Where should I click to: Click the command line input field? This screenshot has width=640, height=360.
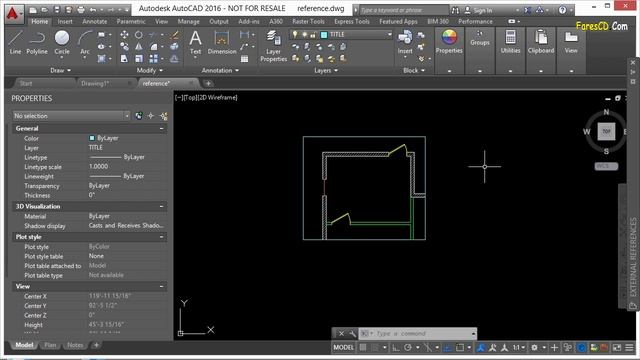(x=417, y=333)
